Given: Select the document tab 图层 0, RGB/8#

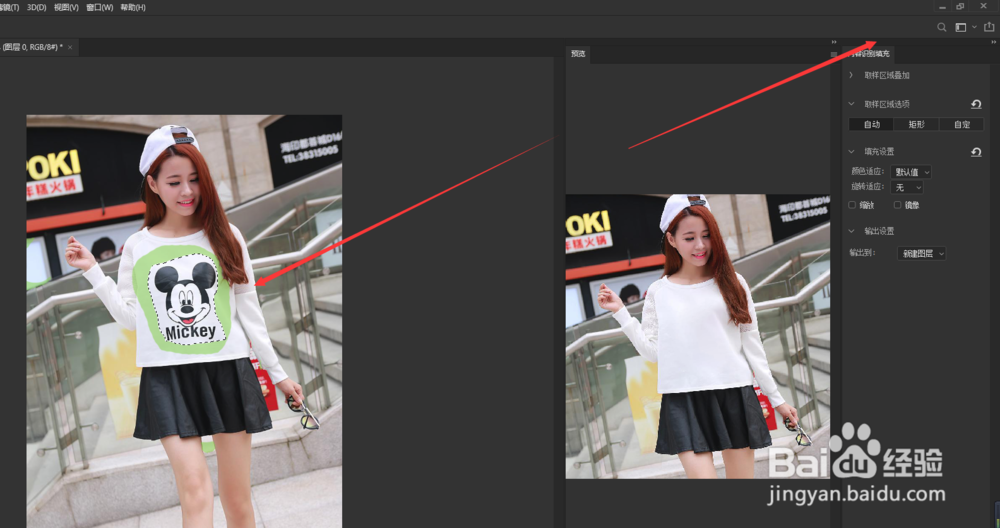Looking at the screenshot, I should click(x=33, y=47).
